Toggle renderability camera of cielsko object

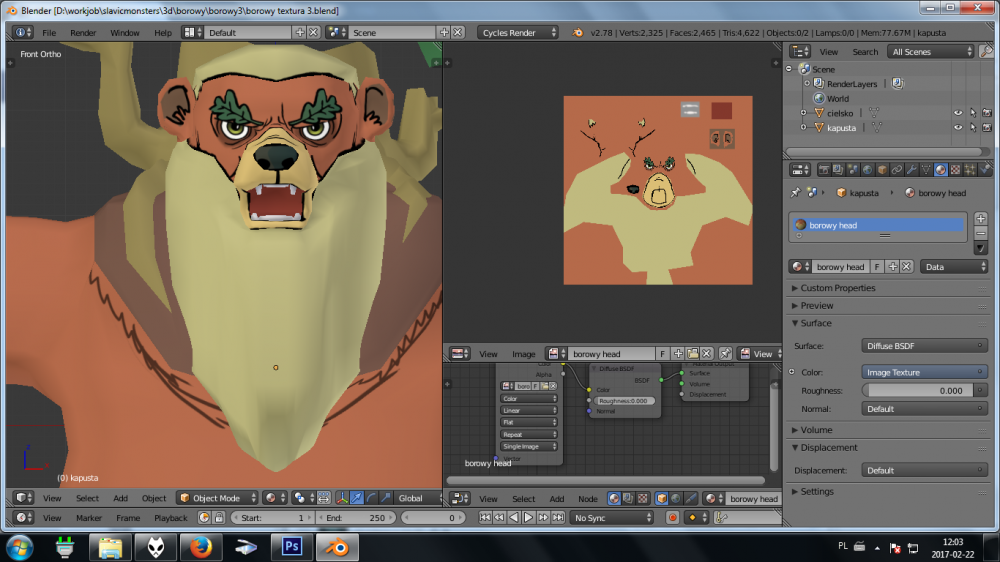tap(987, 113)
